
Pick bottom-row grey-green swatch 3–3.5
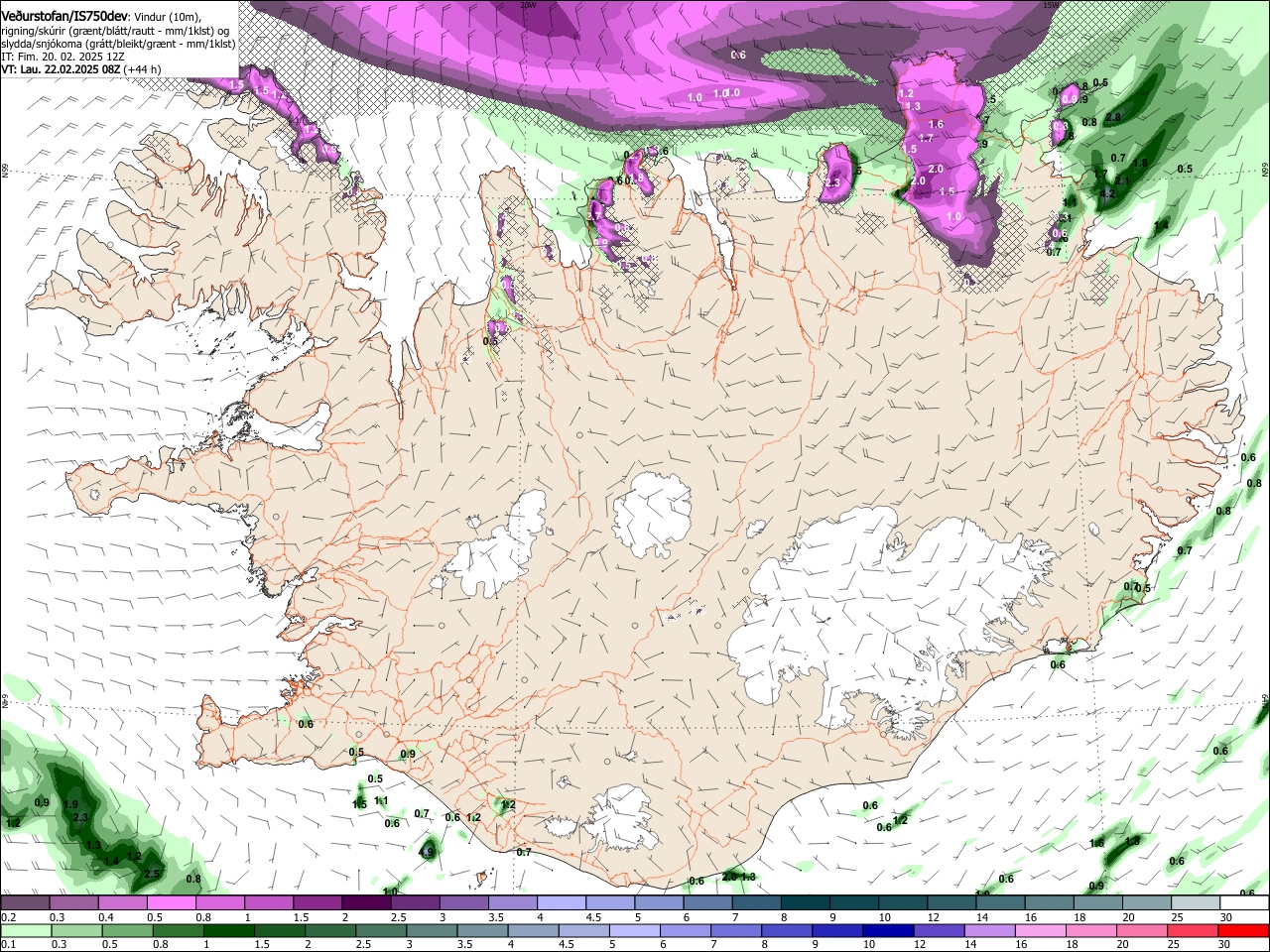click(x=432, y=931)
